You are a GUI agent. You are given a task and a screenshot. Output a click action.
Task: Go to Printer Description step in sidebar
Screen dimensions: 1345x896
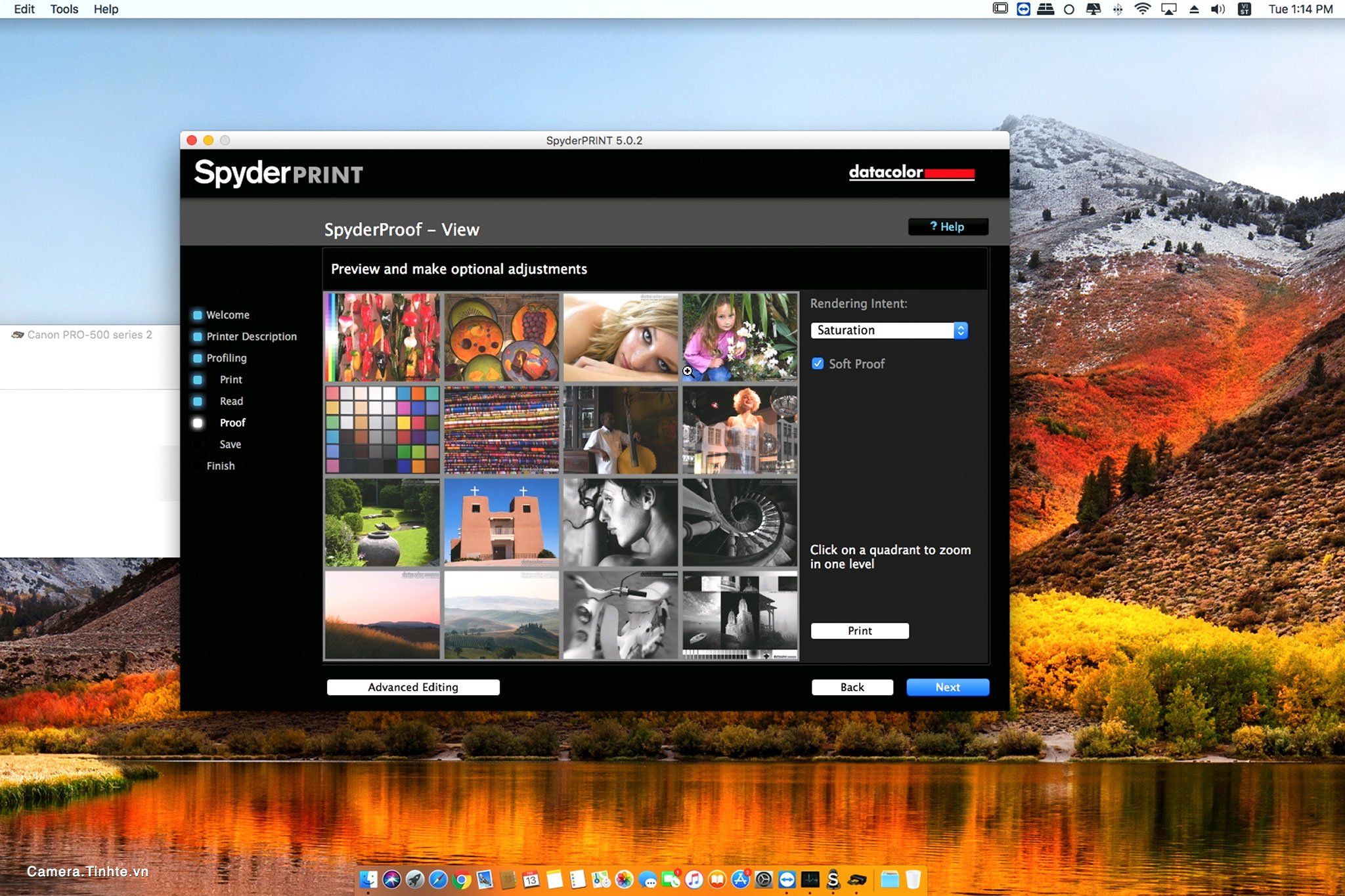coord(252,337)
